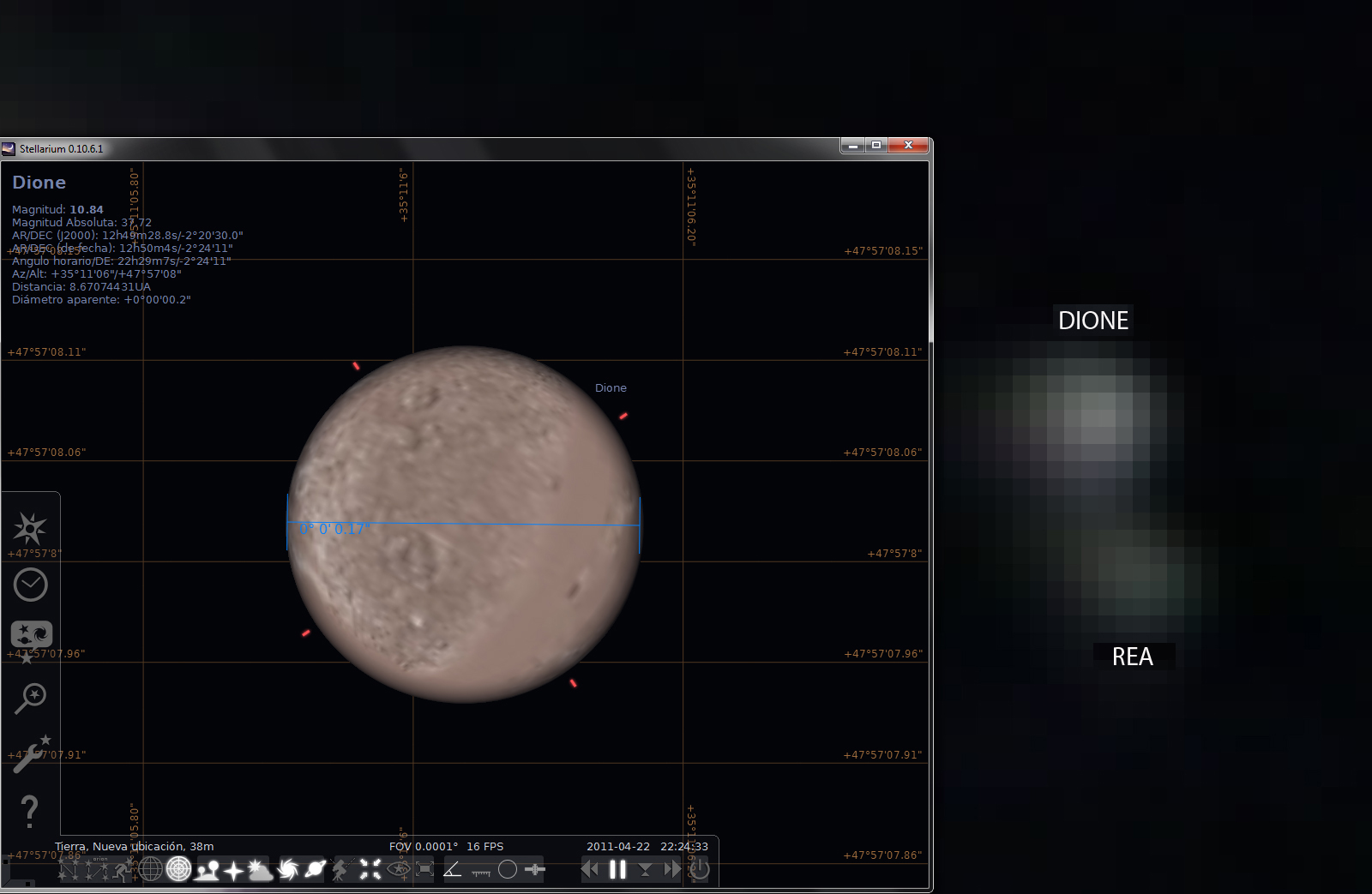This screenshot has height=894, width=1372.
Task: Click the quit power icon
Action: (x=701, y=869)
